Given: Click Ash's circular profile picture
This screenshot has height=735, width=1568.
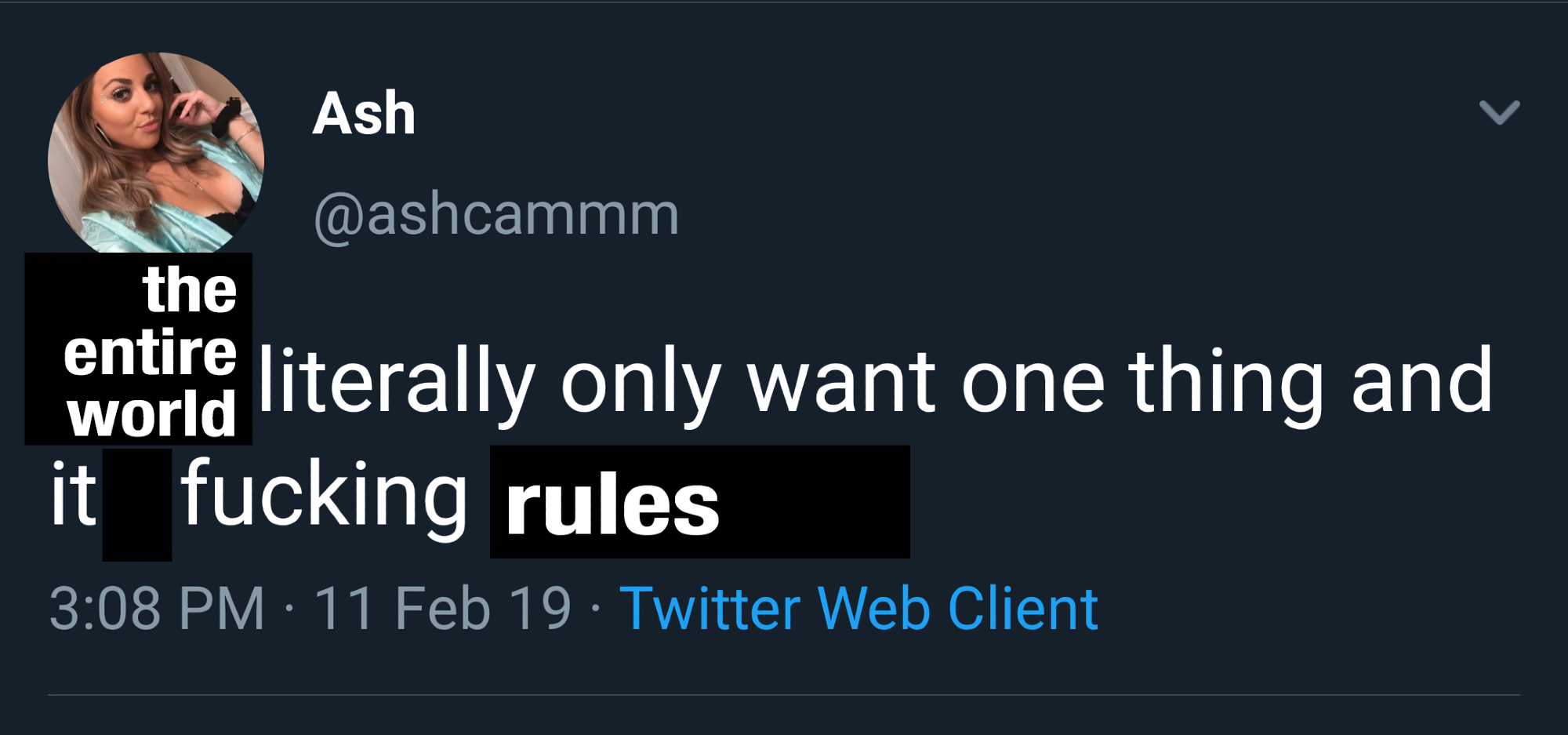Looking at the screenshot, I should 156,152.
